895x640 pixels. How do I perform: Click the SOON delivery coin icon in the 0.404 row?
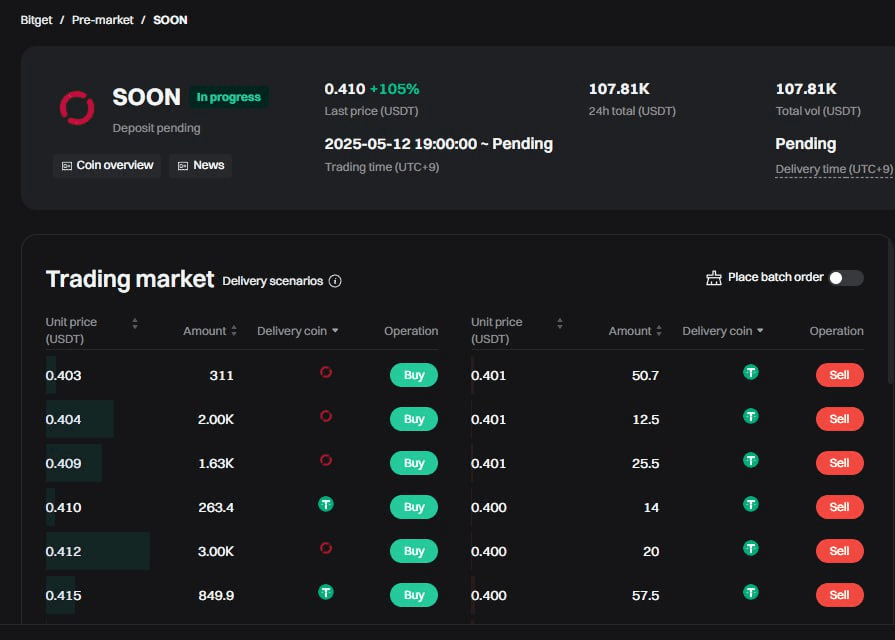[326, 416]
